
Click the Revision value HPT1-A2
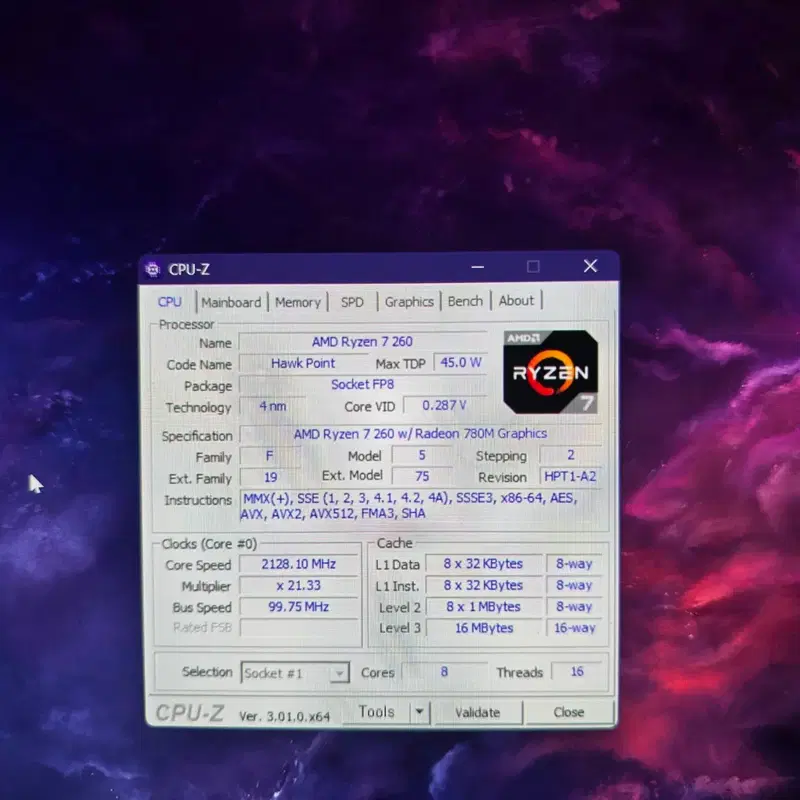point(570,477)
